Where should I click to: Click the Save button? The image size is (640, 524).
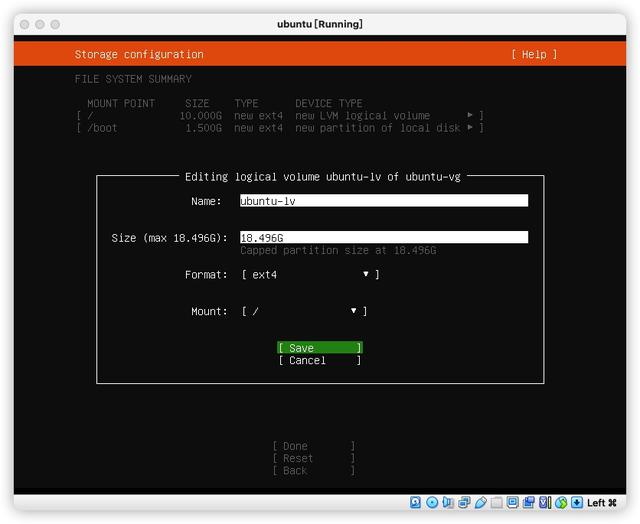[320, 348]
